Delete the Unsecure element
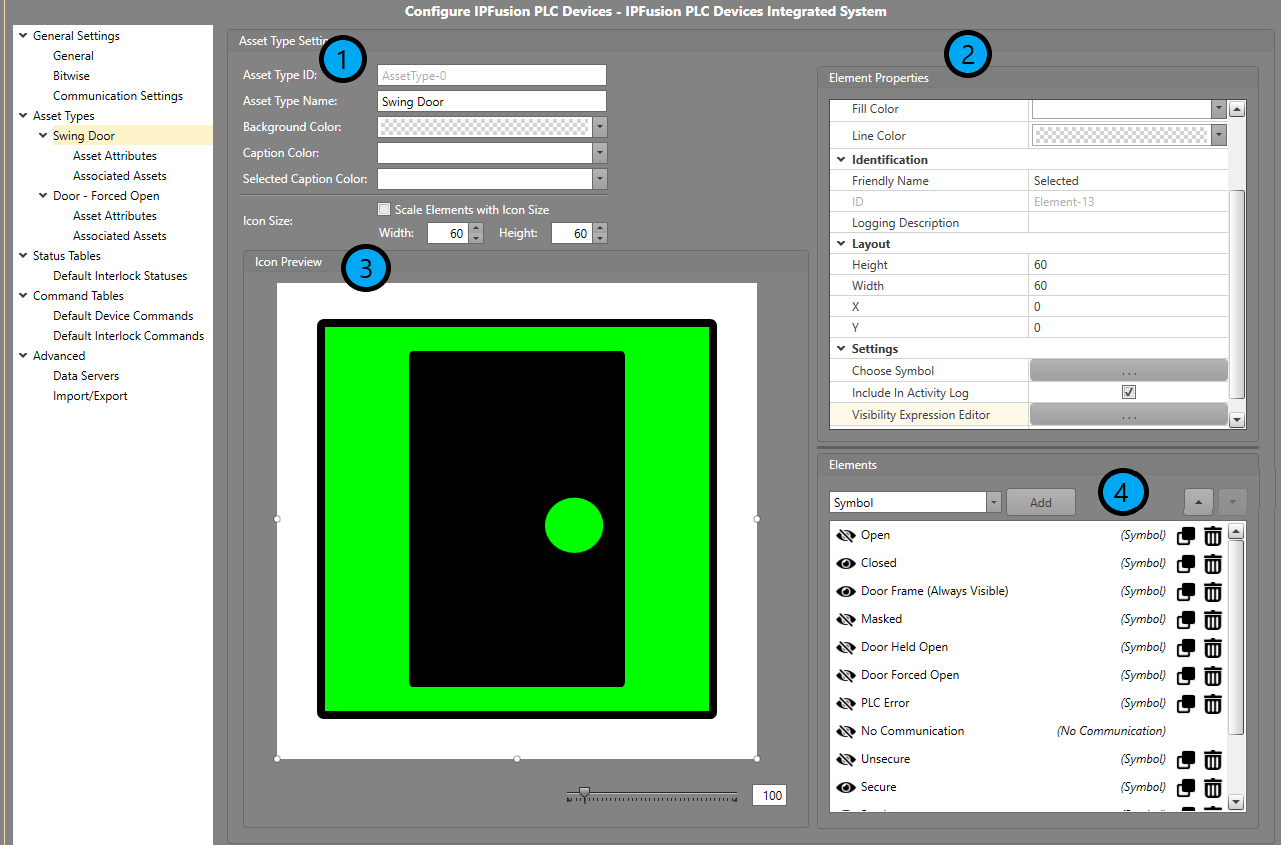This screenshot has width=1281, height=845. tap(1213, 760)
